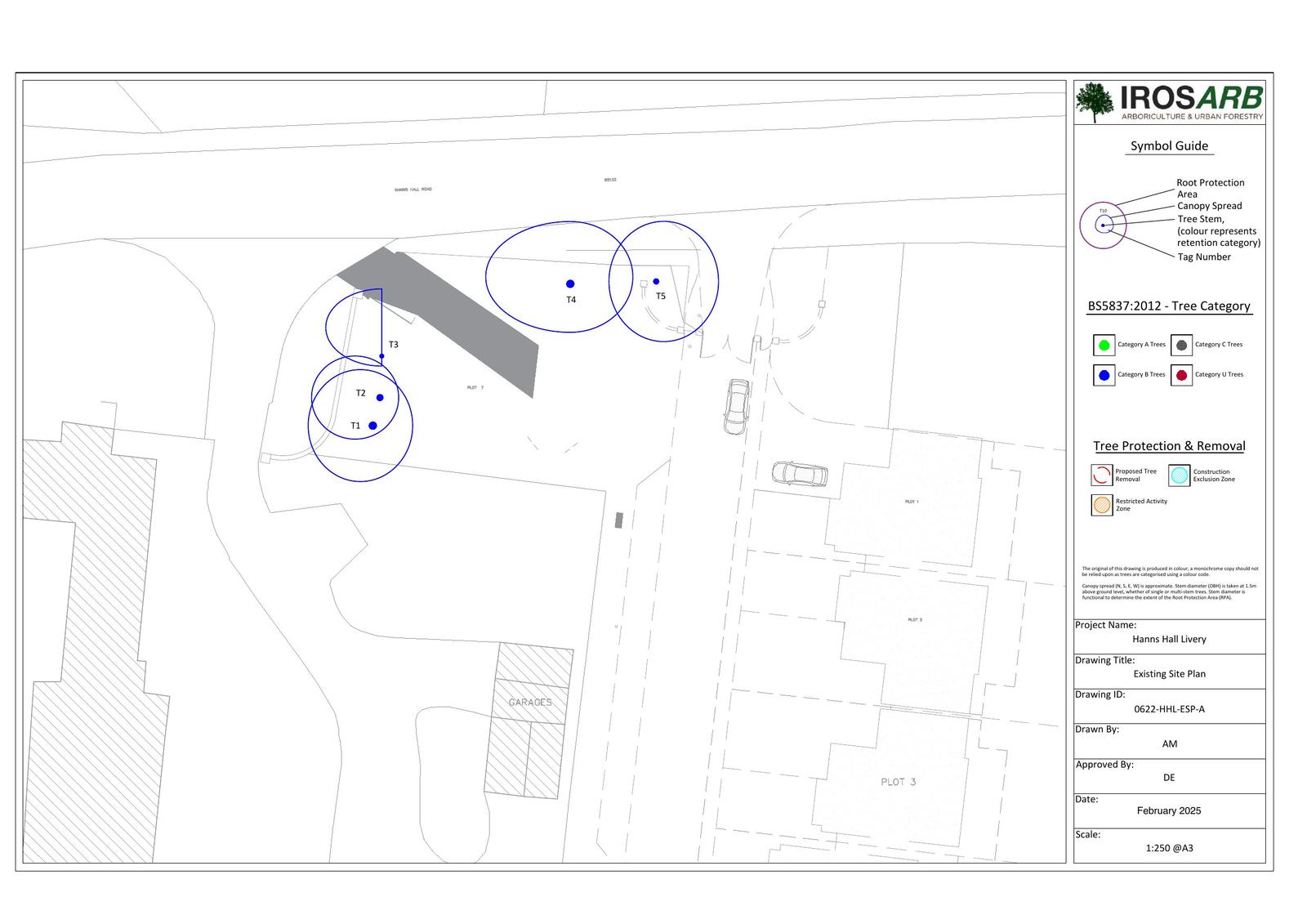Click the blue stem dot for tree T4
1307x924 pixels.
570,284
